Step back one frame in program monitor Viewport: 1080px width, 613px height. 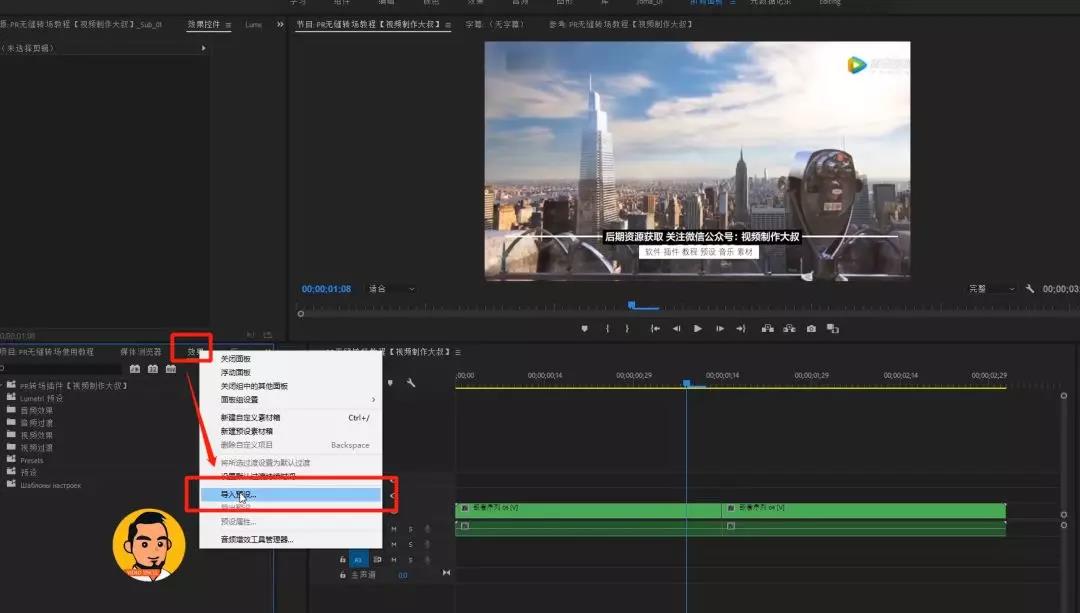coord(676,329)
